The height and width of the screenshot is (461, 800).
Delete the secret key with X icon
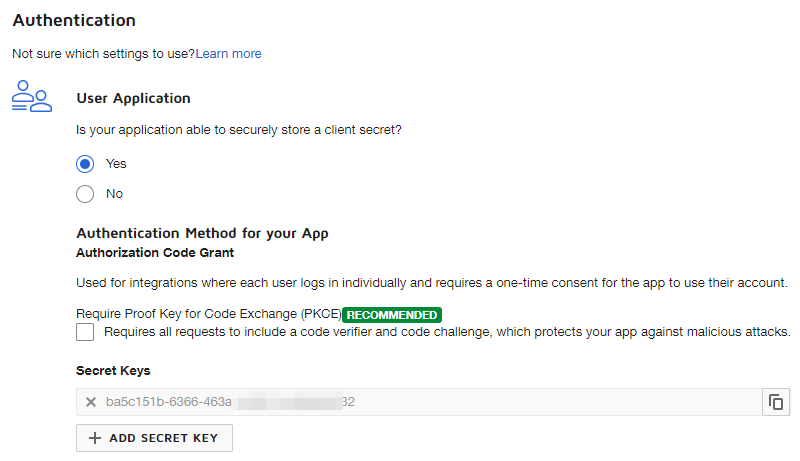tap(91, 402)
